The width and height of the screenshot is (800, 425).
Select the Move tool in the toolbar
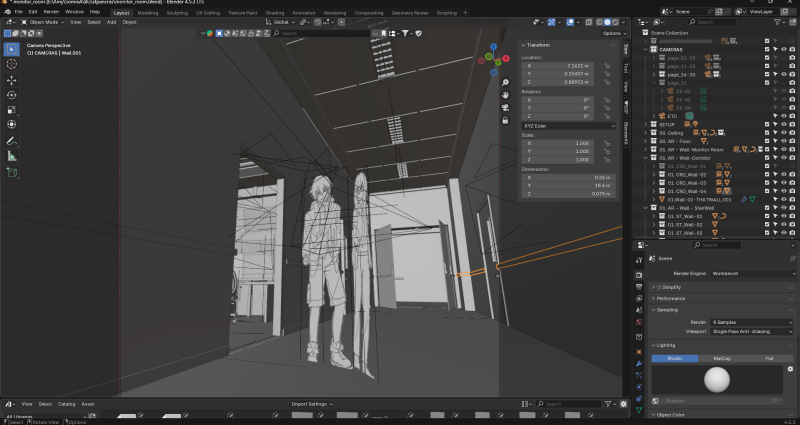click(12, 79)
